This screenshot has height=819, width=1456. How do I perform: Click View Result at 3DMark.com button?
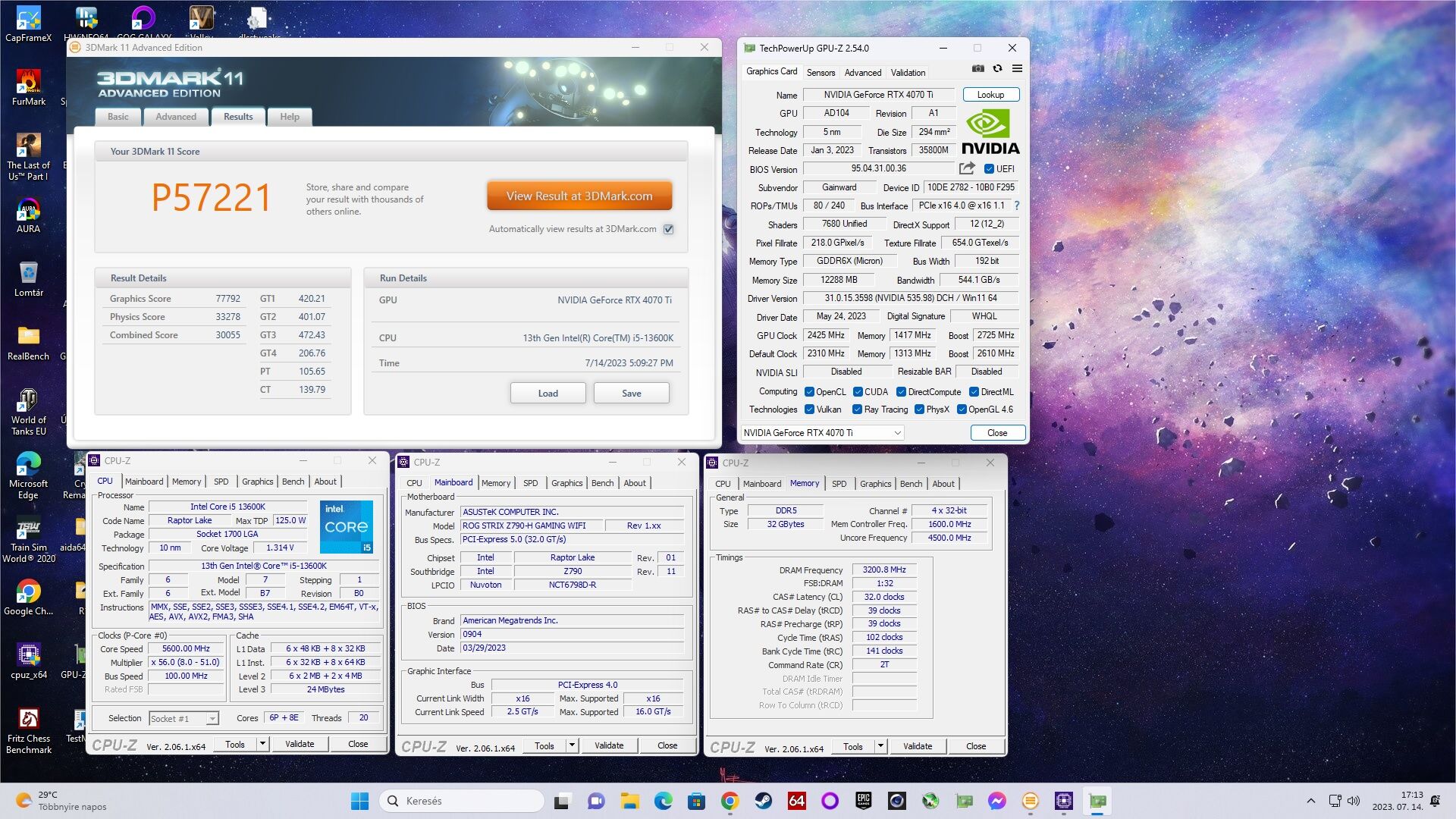click(579, 196)
